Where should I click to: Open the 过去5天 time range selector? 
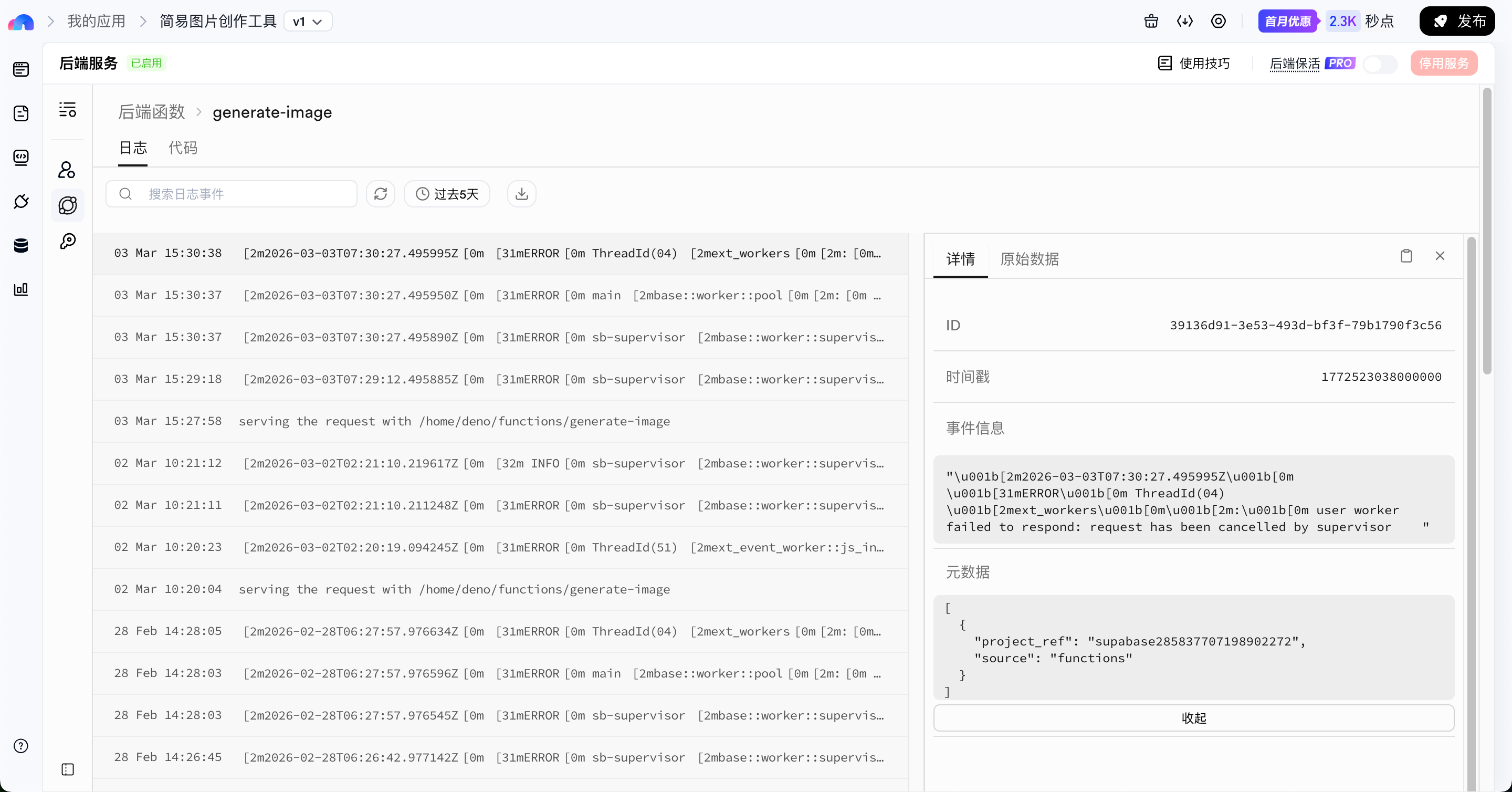point(447,194)
